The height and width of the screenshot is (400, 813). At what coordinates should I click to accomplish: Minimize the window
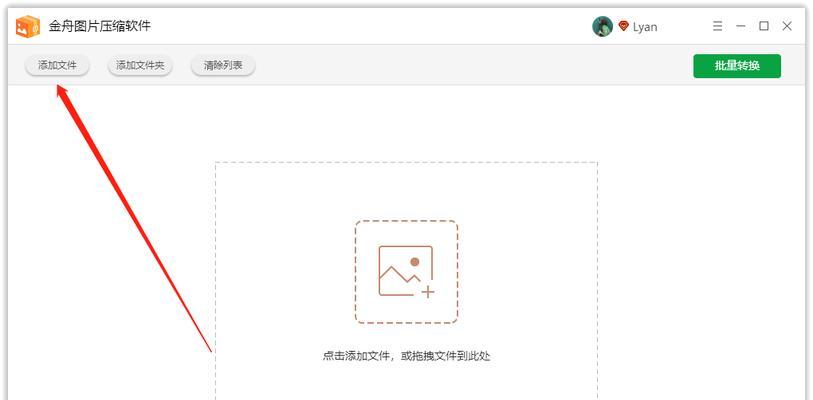point(741,26)
